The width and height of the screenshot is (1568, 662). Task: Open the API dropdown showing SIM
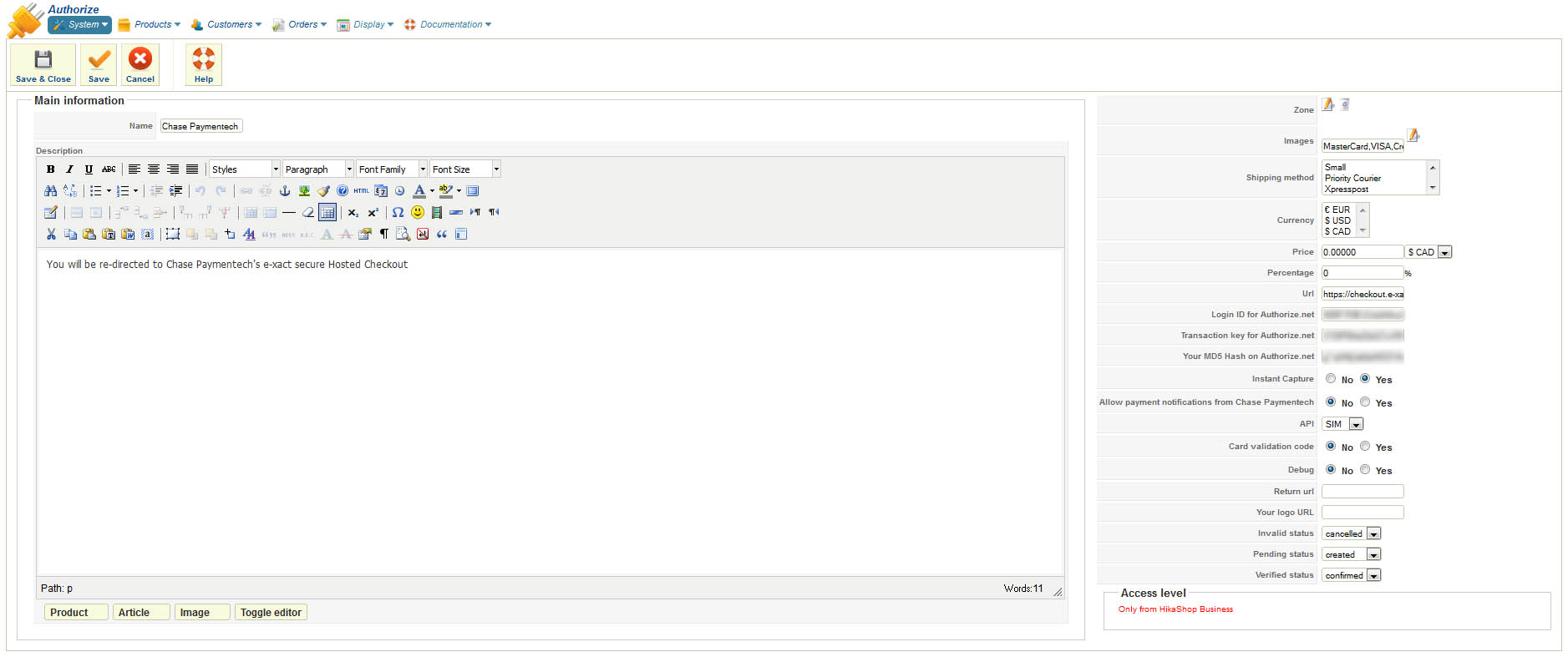[x=1342, y=424]
